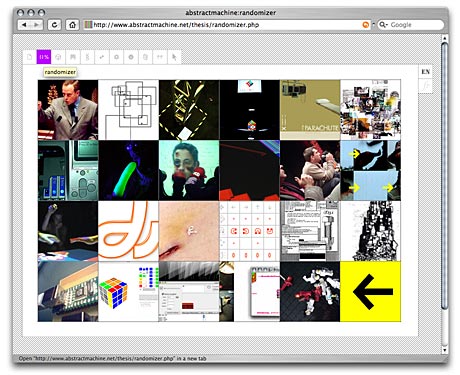Screen dimensions: 460x375
Task: Open the blue thumbnail with yellow arrows
Action: (371, 170)
